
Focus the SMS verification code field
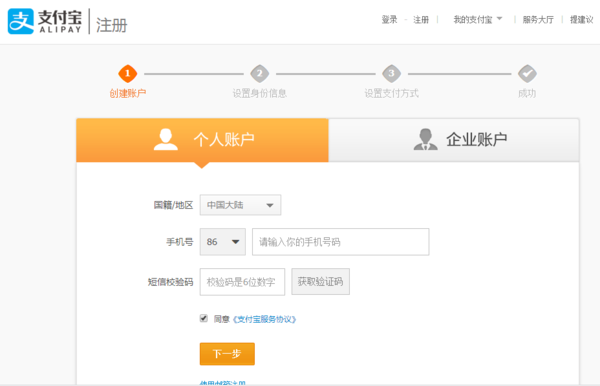click(242, 282)
